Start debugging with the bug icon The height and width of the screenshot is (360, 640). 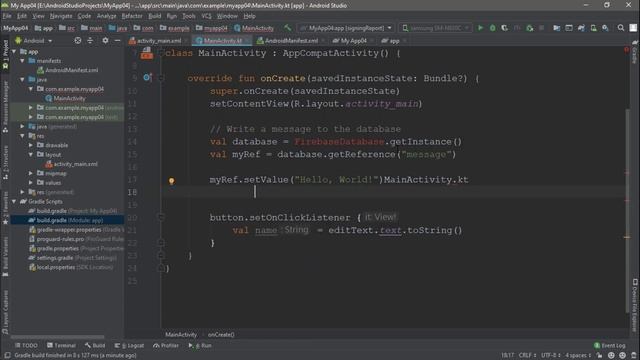[x=493, y=28]
